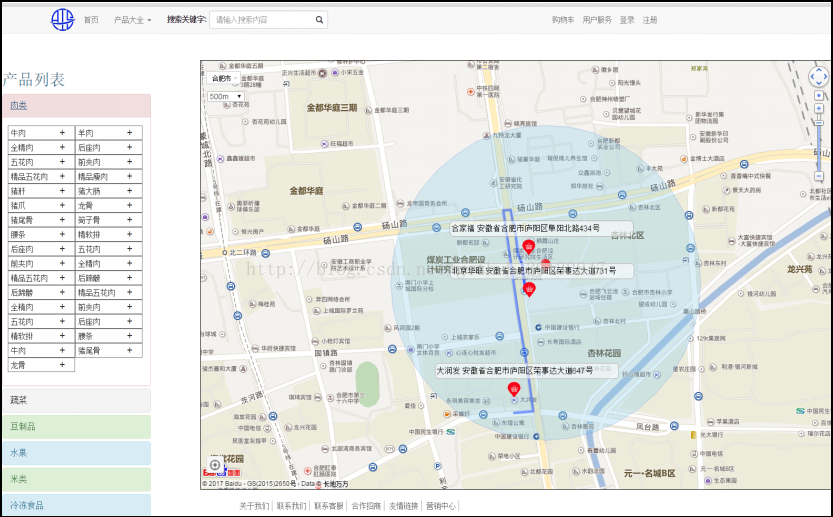The image size is (833, 517).
Task: Click the 注册 register link
Action: coord(650,20)
